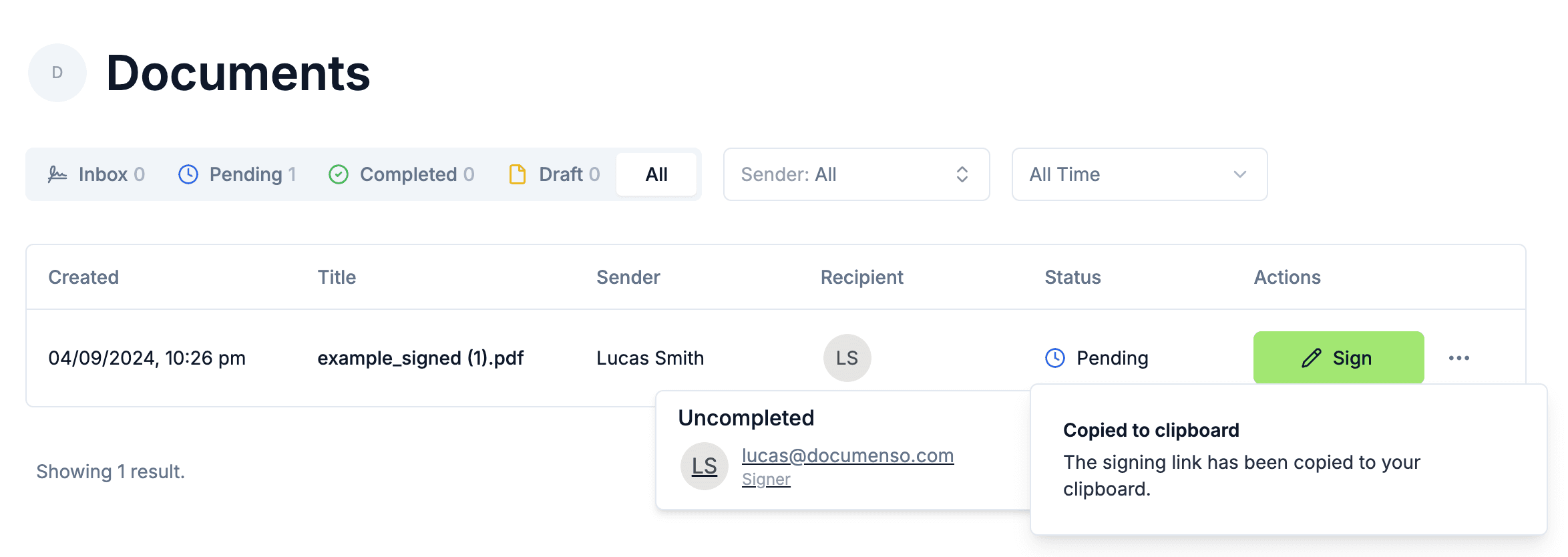Click the D avatar next to Documents
The width and height of the screenshot is (1568, 557).
(57, 73)
